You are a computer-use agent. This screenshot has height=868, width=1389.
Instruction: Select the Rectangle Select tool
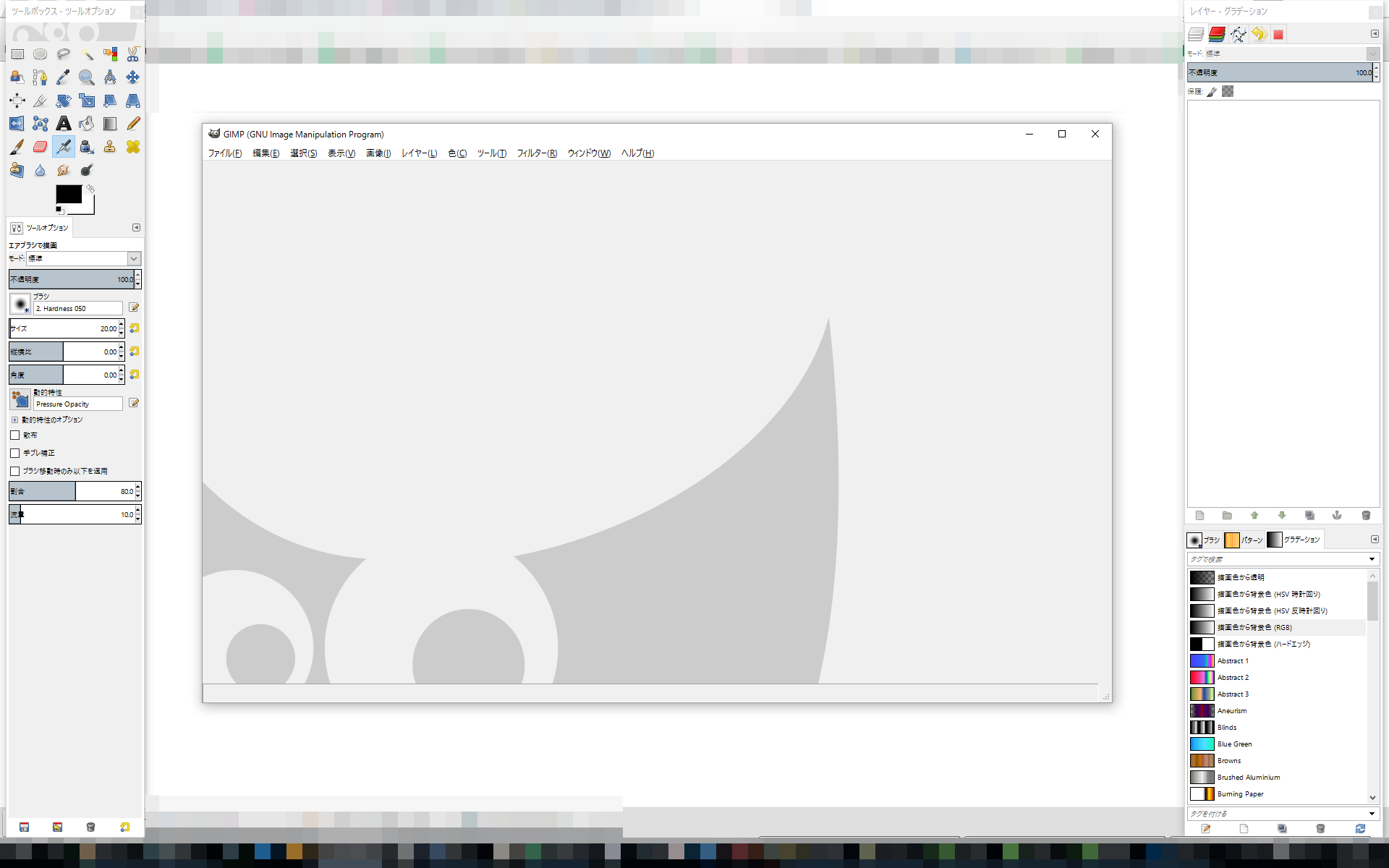pyautogui.click(x=17, y=54)
